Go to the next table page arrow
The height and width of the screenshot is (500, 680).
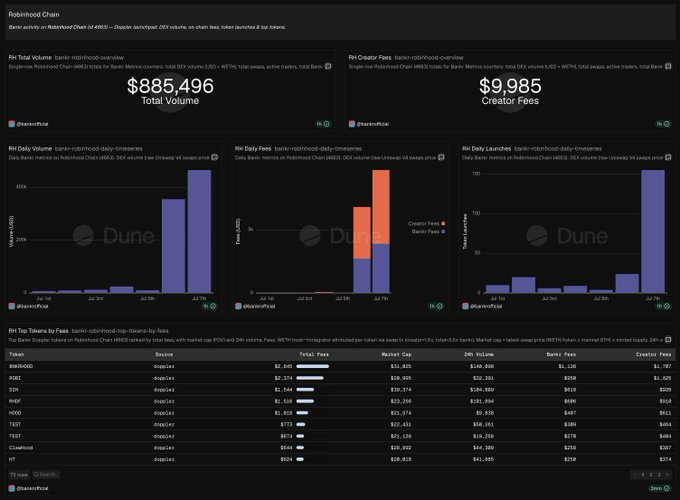(x=667, y=475)
